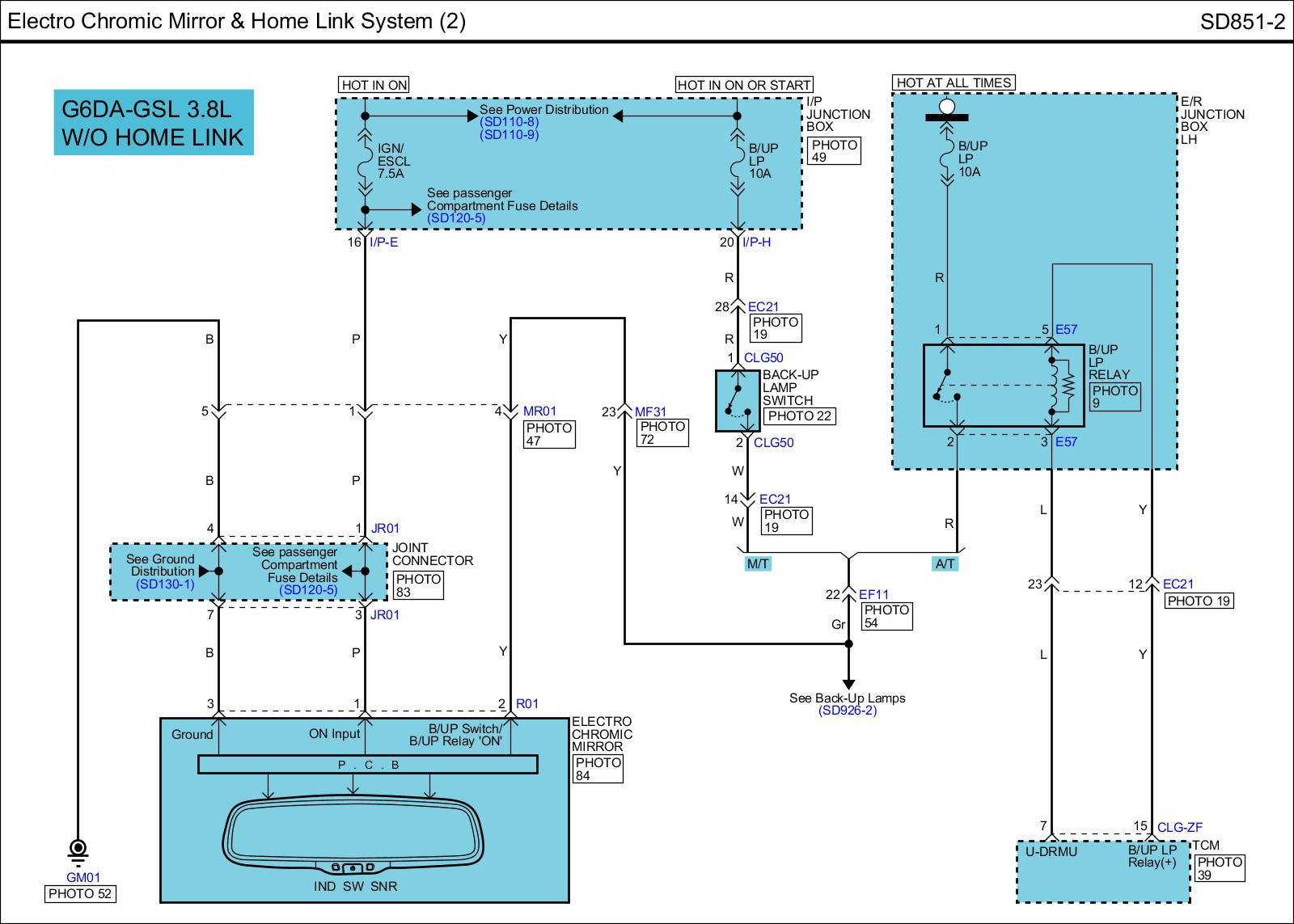This screenshot has width=1294, height=924.
Task: Click the G6DA-GSL 3.8L W/O HOME LINK label
Action: coord(154,122)
